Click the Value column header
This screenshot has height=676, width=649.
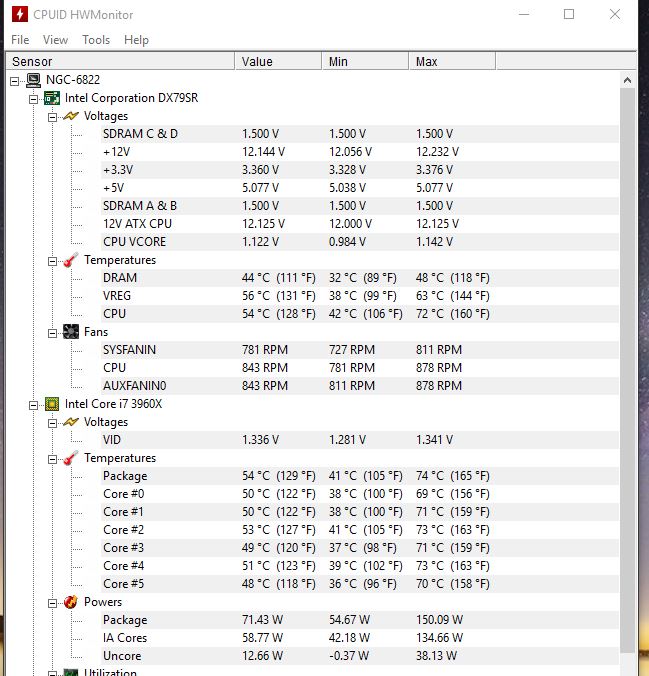point(278,61)
